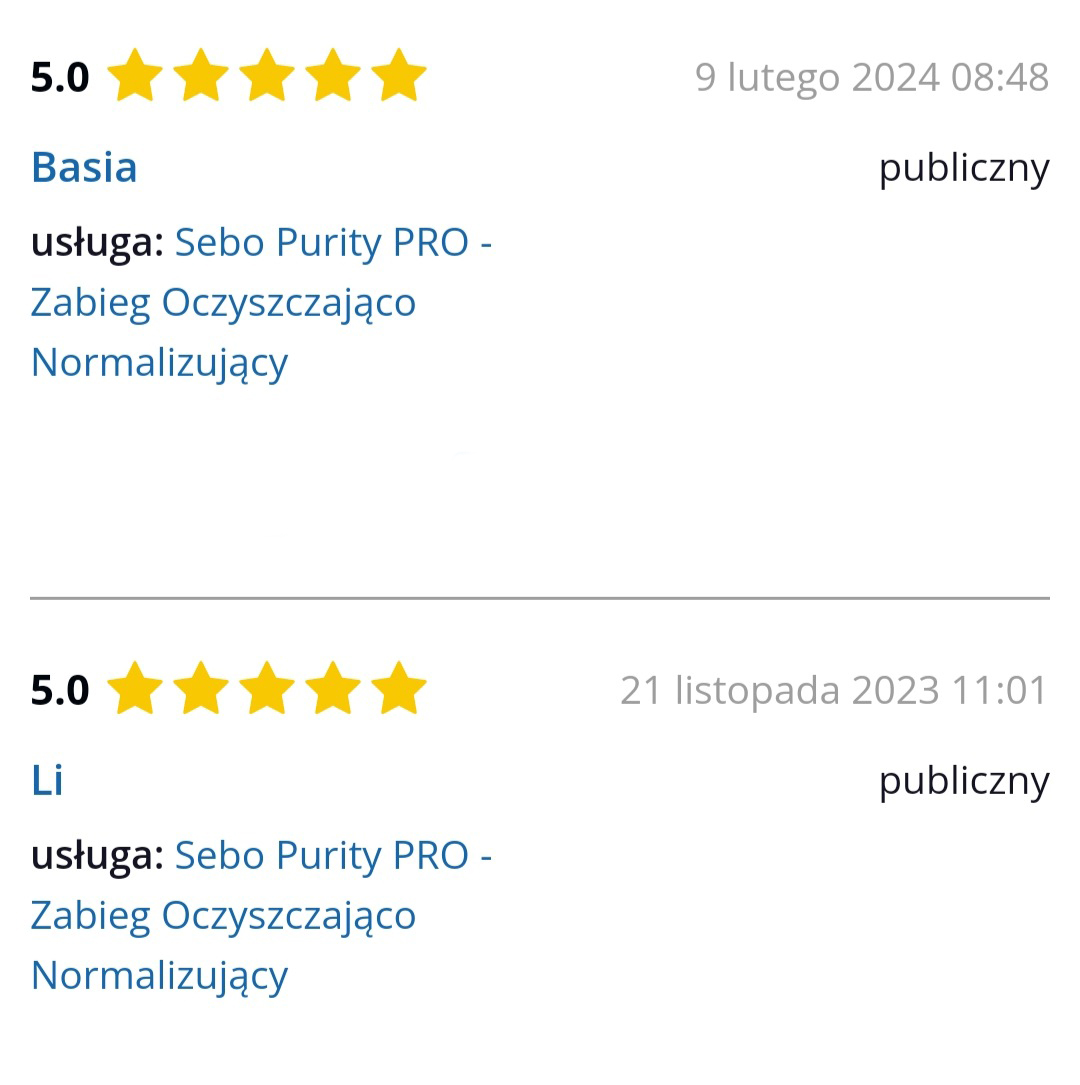Click the fifth star of Basia's rating
Screen dimensions: 1080x1085
(400, 73)
